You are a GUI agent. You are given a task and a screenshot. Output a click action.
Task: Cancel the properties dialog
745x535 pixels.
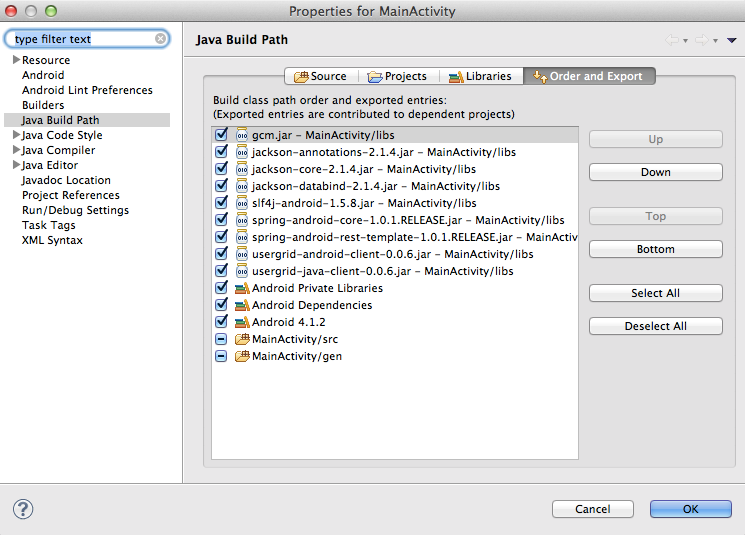coord(592,509)
